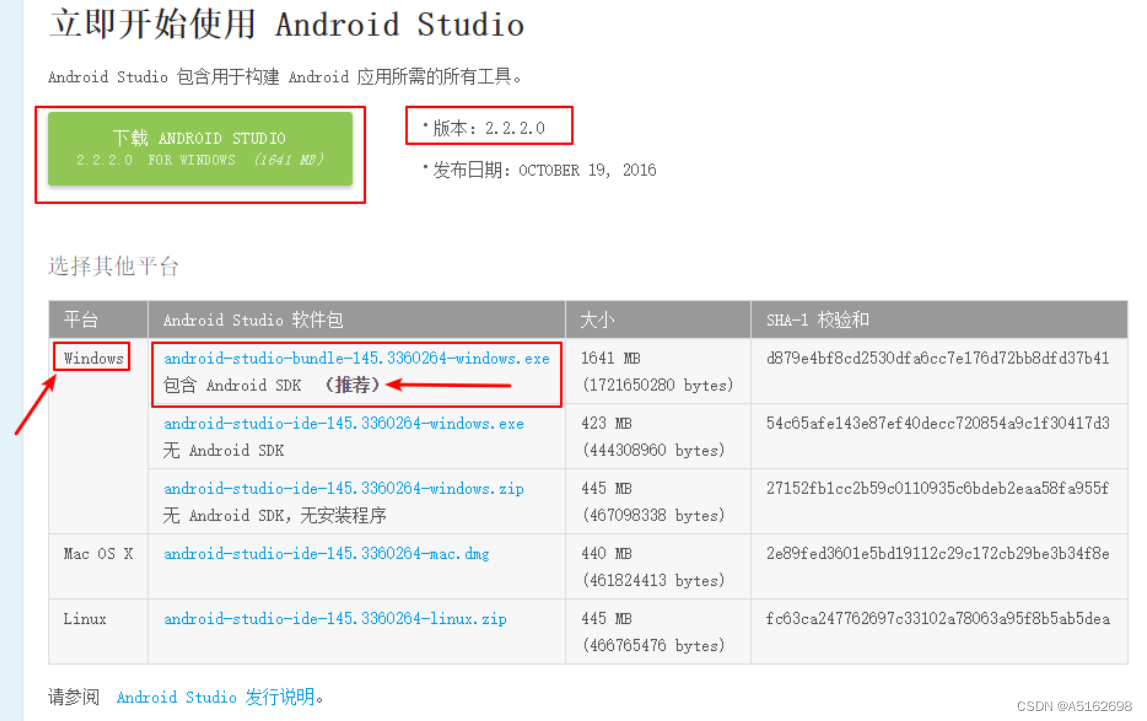Click the green Download Android Studio button
The width and height of the screenshot is (1147, 721).
click(200, 148)
